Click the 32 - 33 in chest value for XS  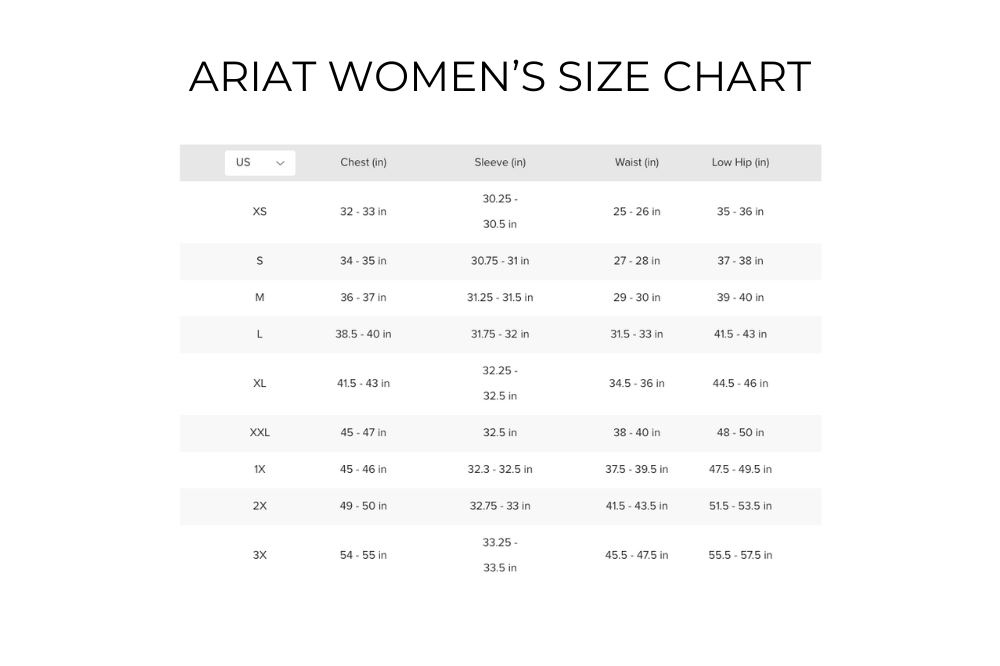tap(362, 211)
